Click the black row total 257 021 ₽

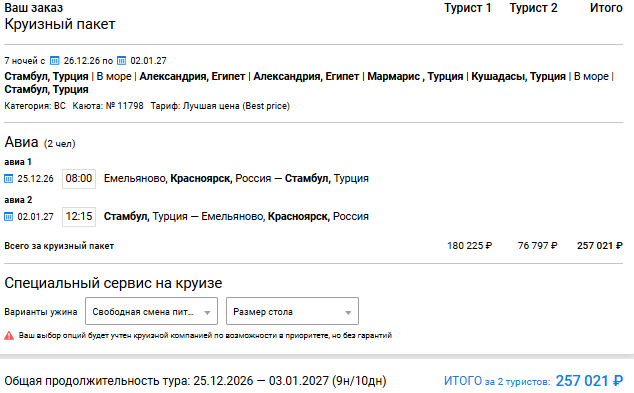pos(600,245)
